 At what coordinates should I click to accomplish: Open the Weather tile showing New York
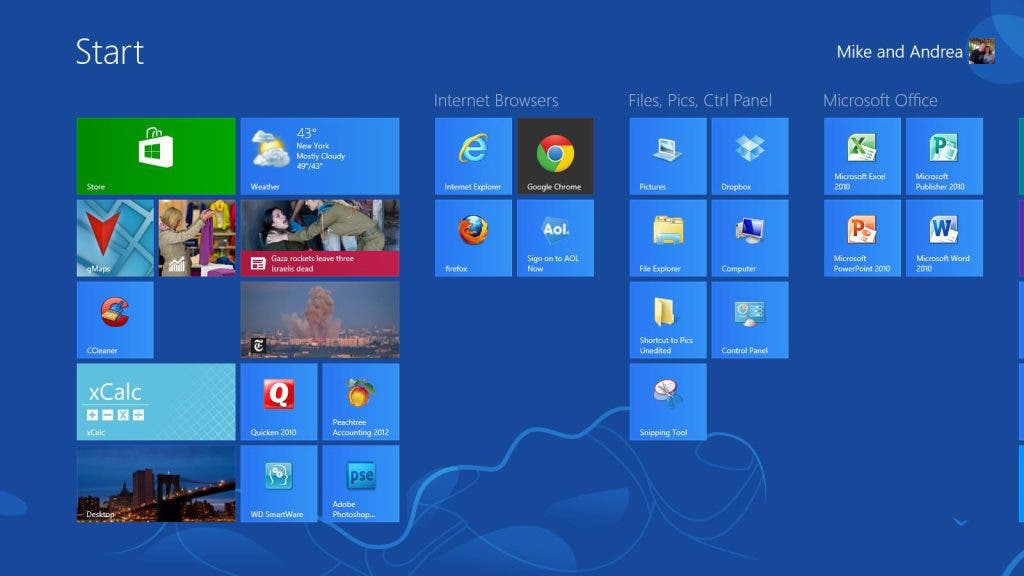[320, 156]
